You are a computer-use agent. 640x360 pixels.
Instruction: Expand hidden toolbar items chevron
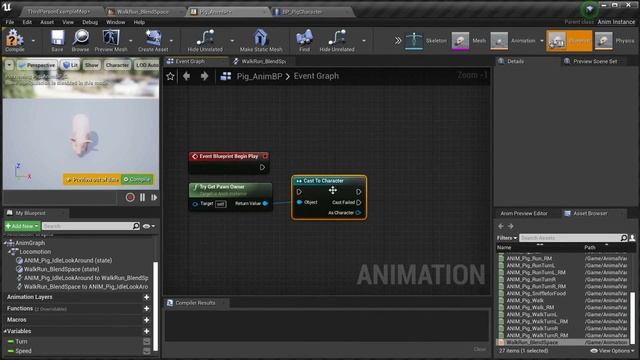click(x=398, y=40)
